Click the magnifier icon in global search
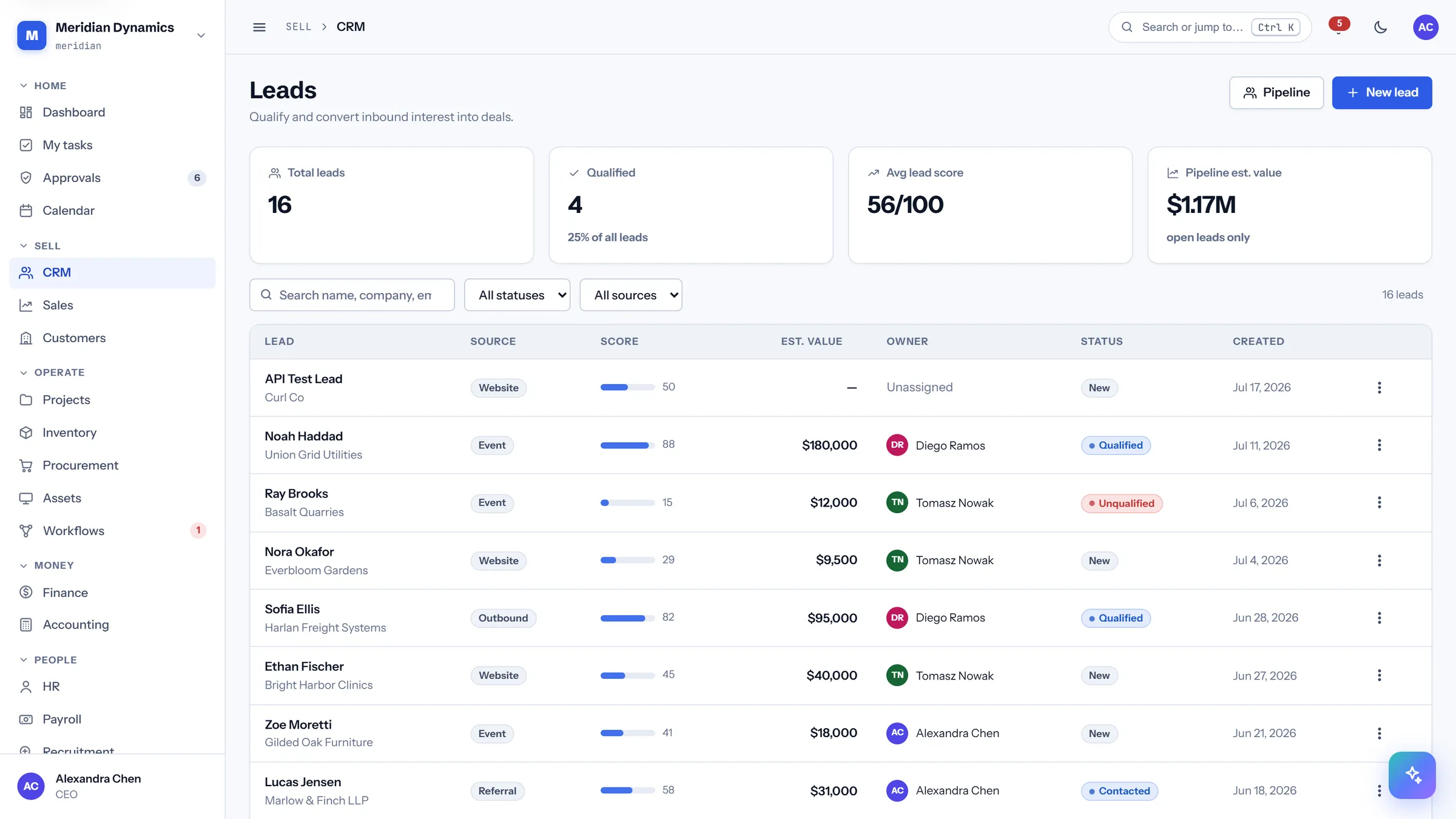This screenshot has height=819, width=1456. [1127, 27]
